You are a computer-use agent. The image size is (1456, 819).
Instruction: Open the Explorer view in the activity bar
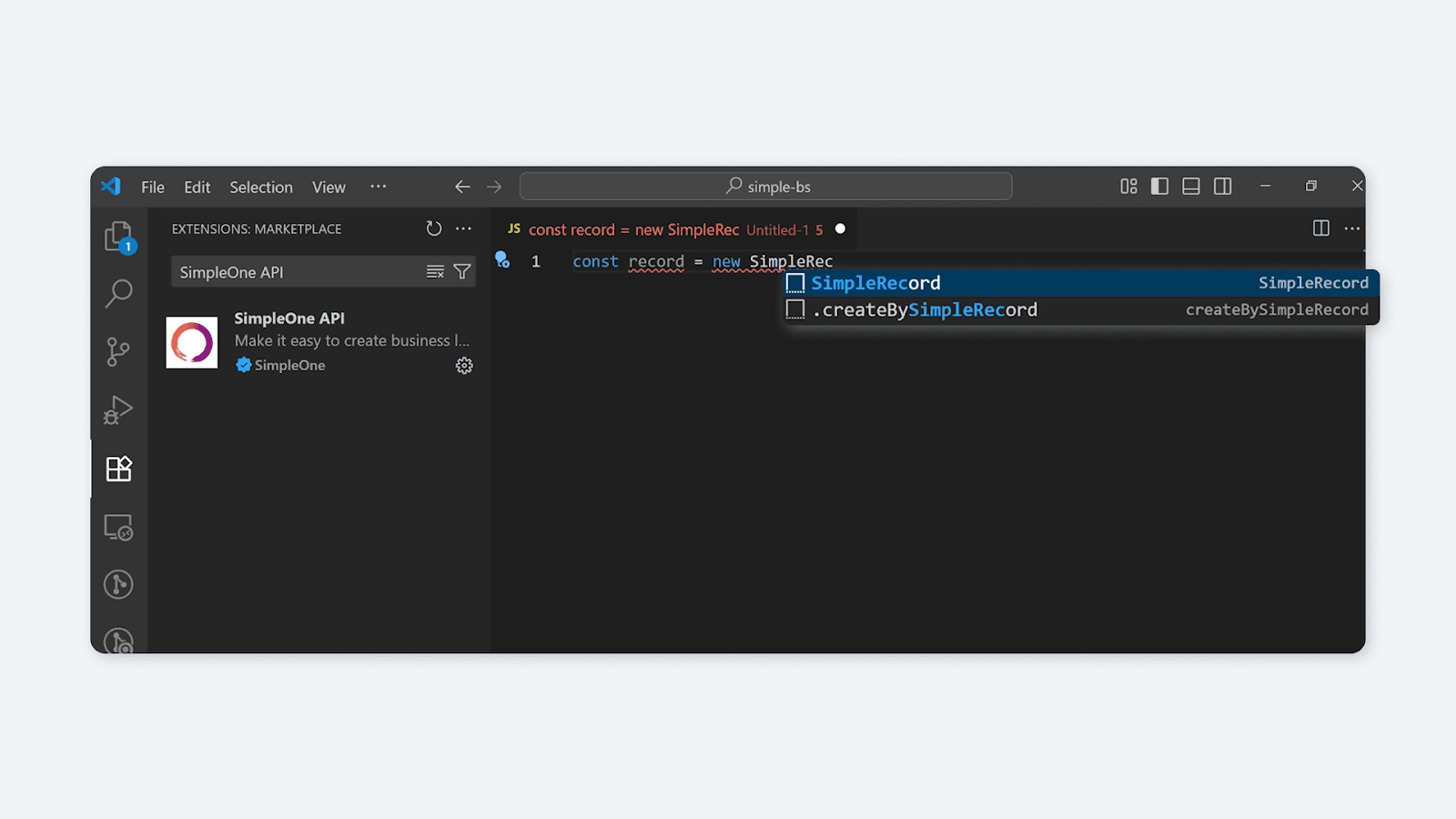[118, 236]
